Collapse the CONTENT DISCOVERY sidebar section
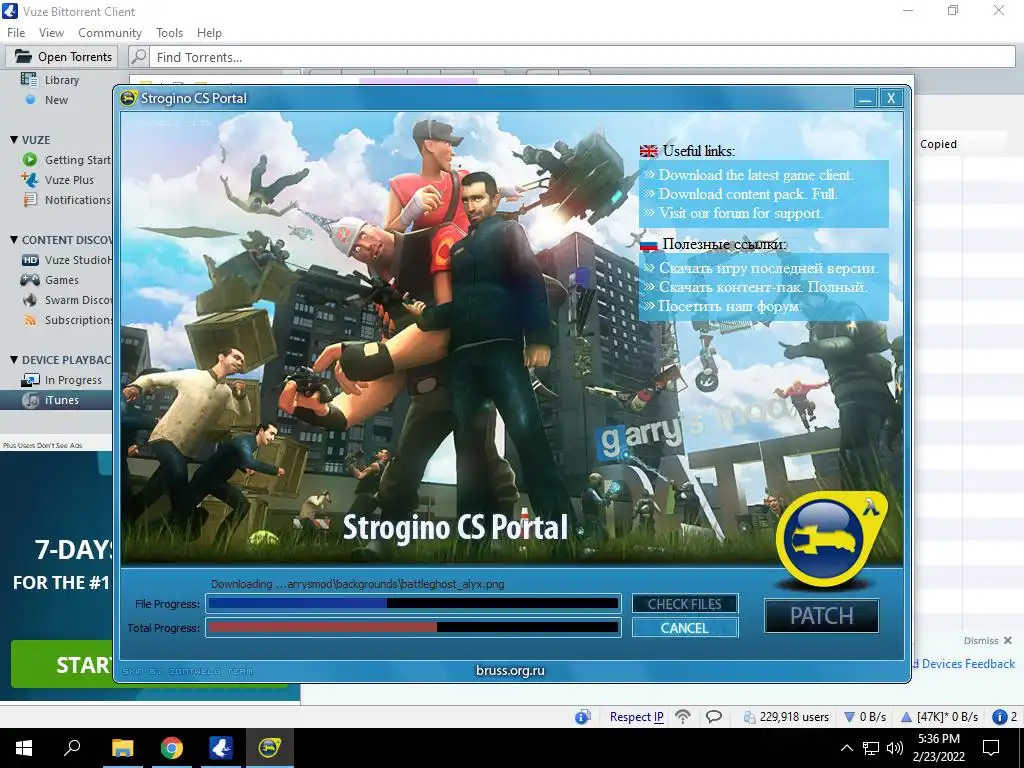Image resolution: width=1024 pixels, height=768 pixels. coord(14,240)
